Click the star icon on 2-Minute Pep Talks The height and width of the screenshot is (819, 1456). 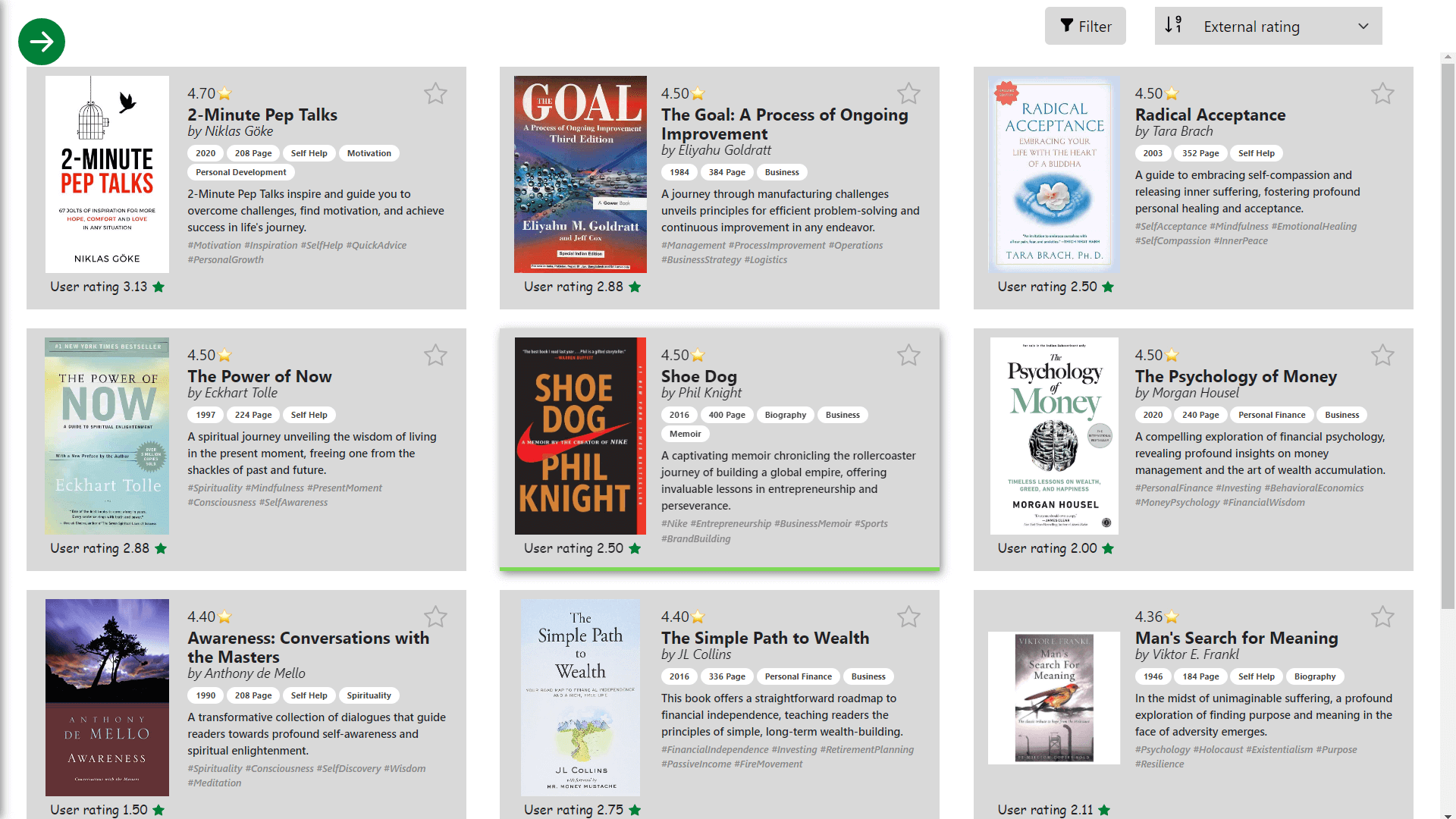click(434, 93)
